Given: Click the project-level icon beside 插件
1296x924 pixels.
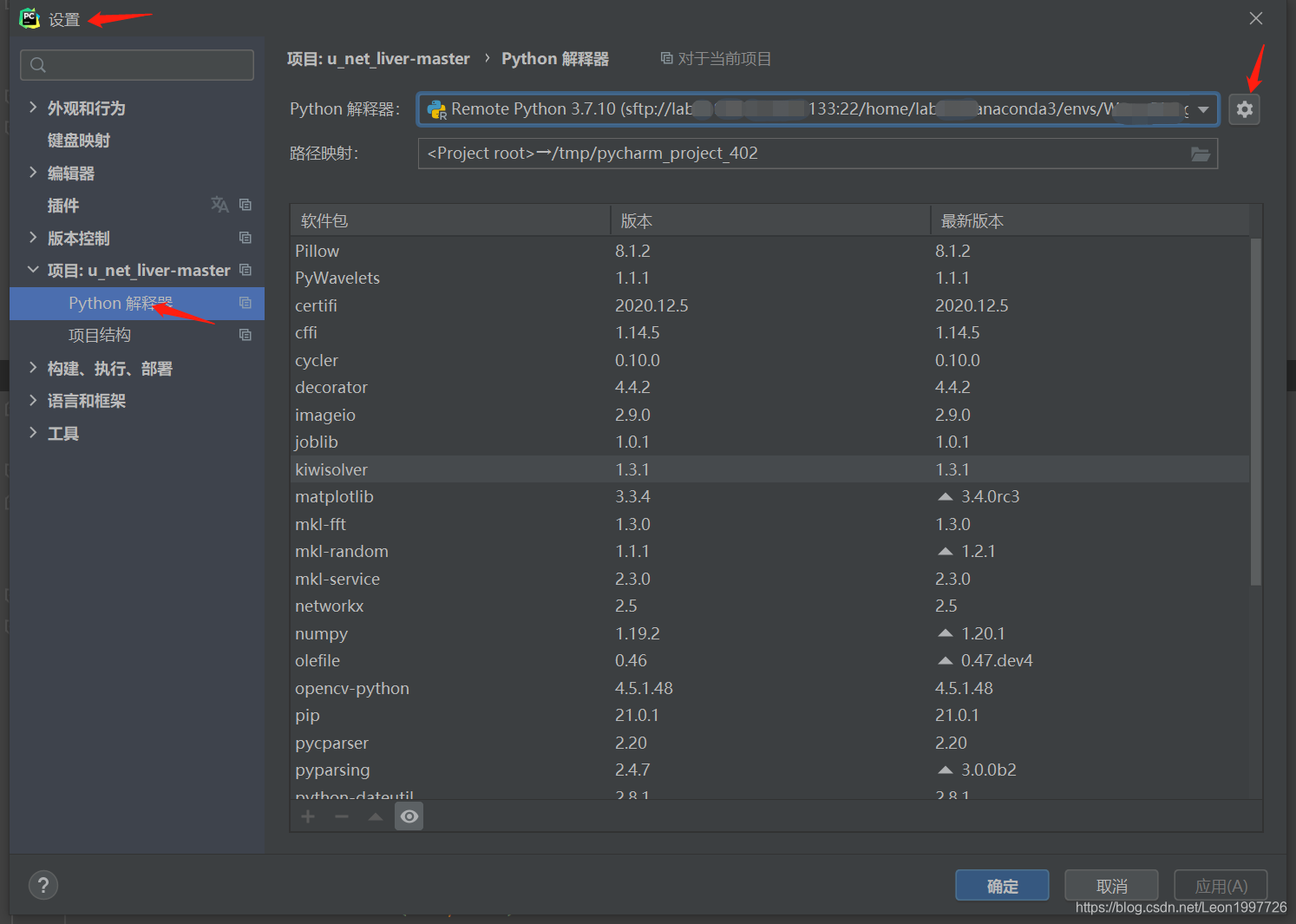Looking at the screenshot, I should [245, 205].
